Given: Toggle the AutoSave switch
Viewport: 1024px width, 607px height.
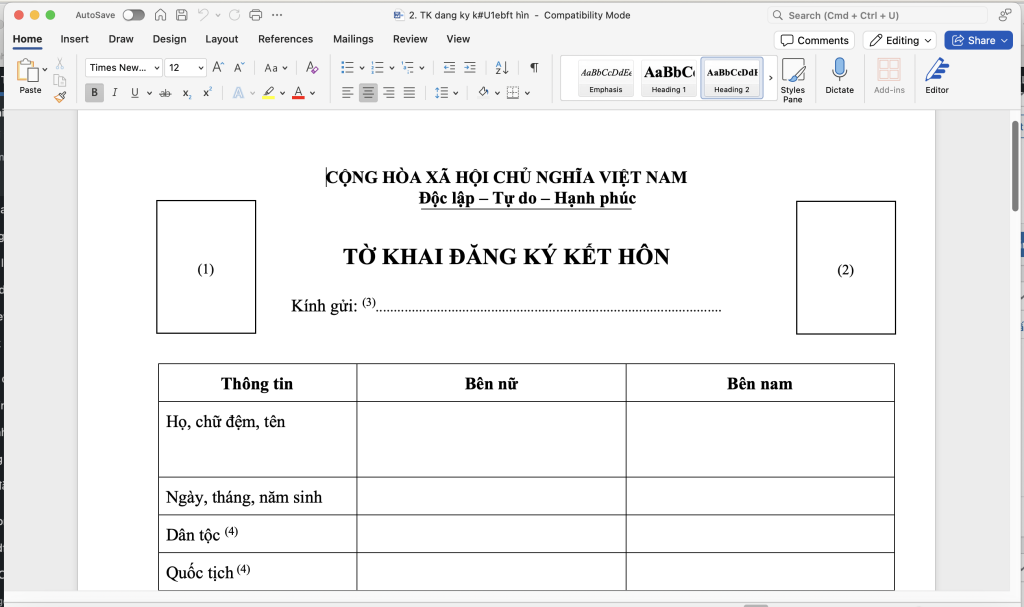Looking at the screenshot, I should (133, 15).
